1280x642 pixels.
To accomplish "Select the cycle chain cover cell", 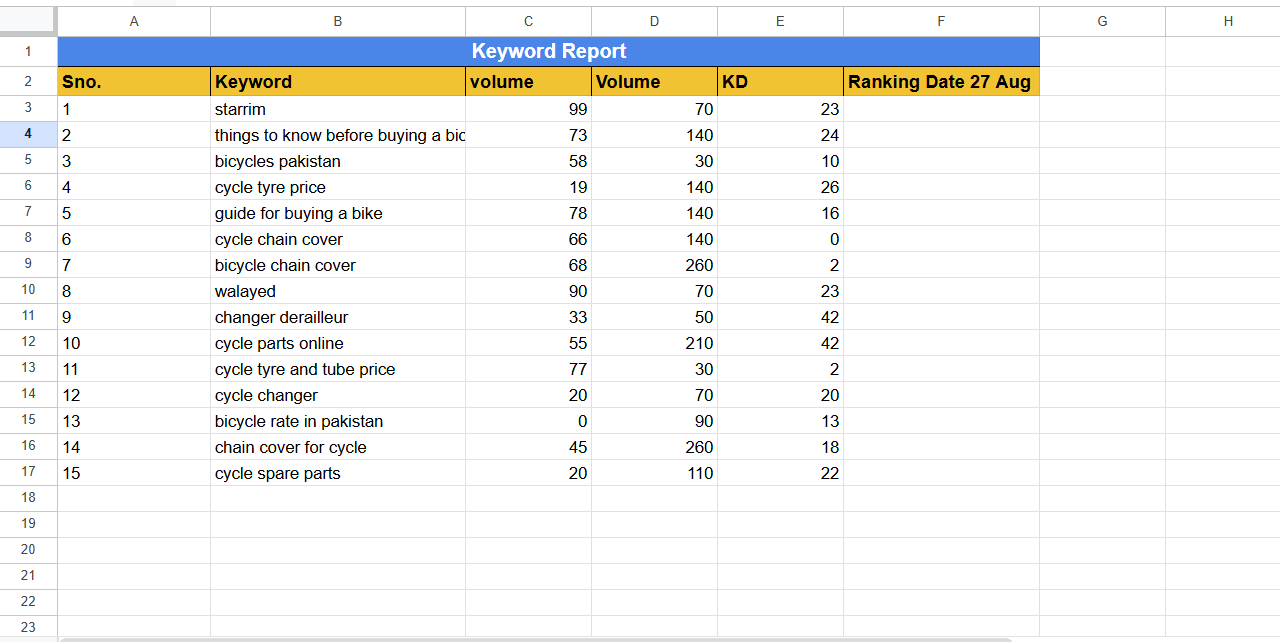I will pos(338,239).
